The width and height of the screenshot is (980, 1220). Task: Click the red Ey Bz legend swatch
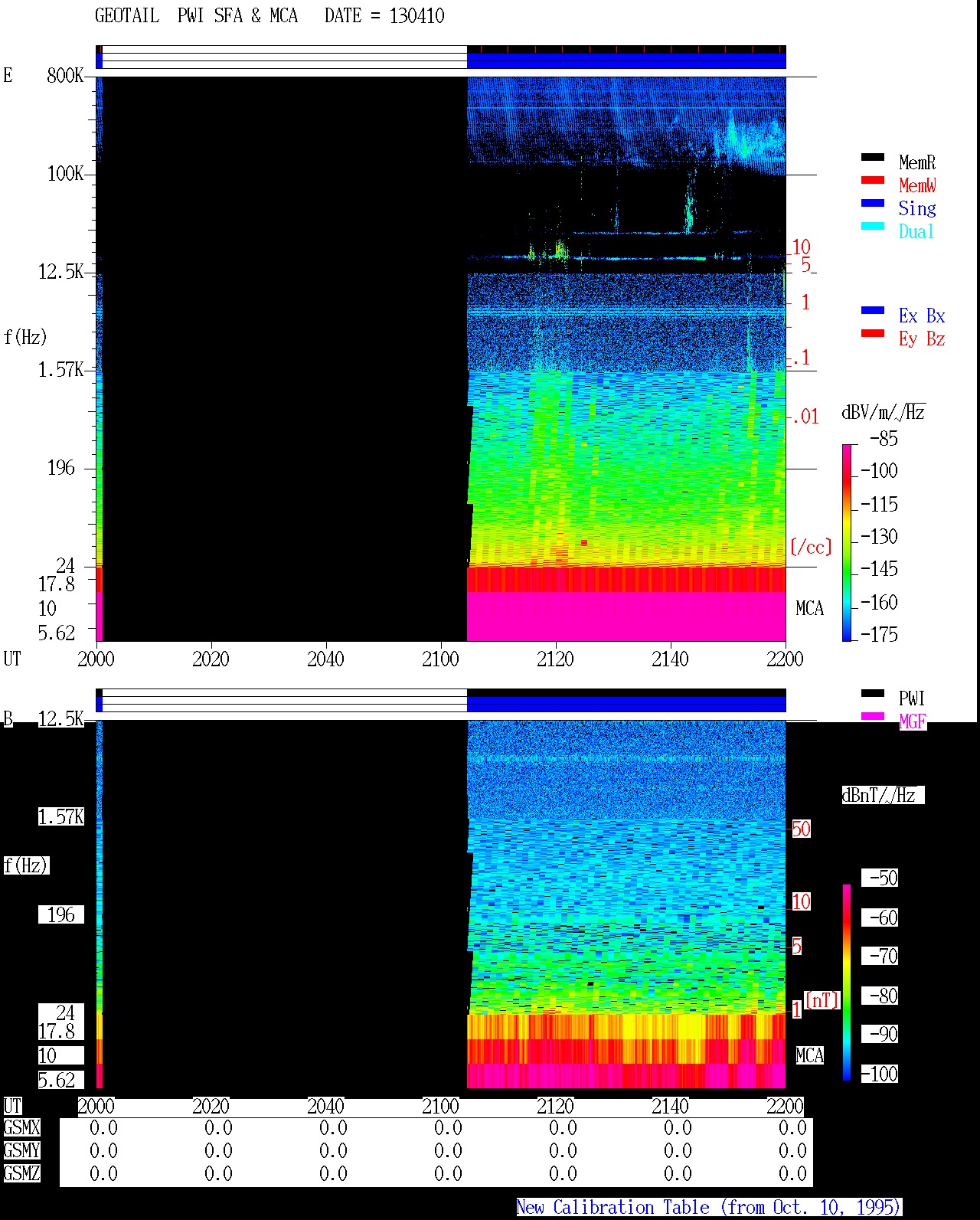[x=873, y=334]
